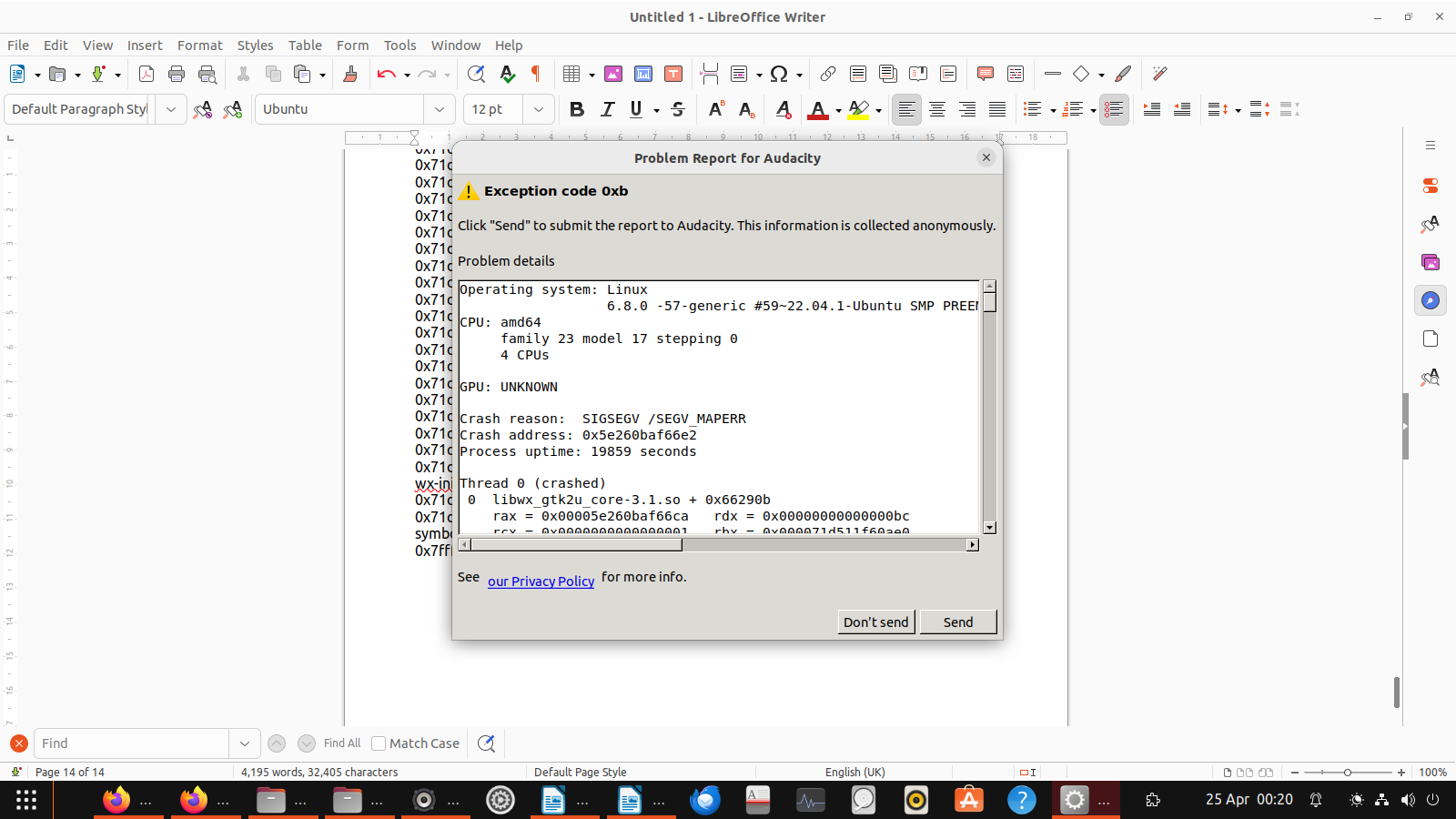Image resolution: width=1456 pixels, height=819 pixels.
Task: Close the Problem Report for Audacity dialog
Action: [x=986, y=157]
